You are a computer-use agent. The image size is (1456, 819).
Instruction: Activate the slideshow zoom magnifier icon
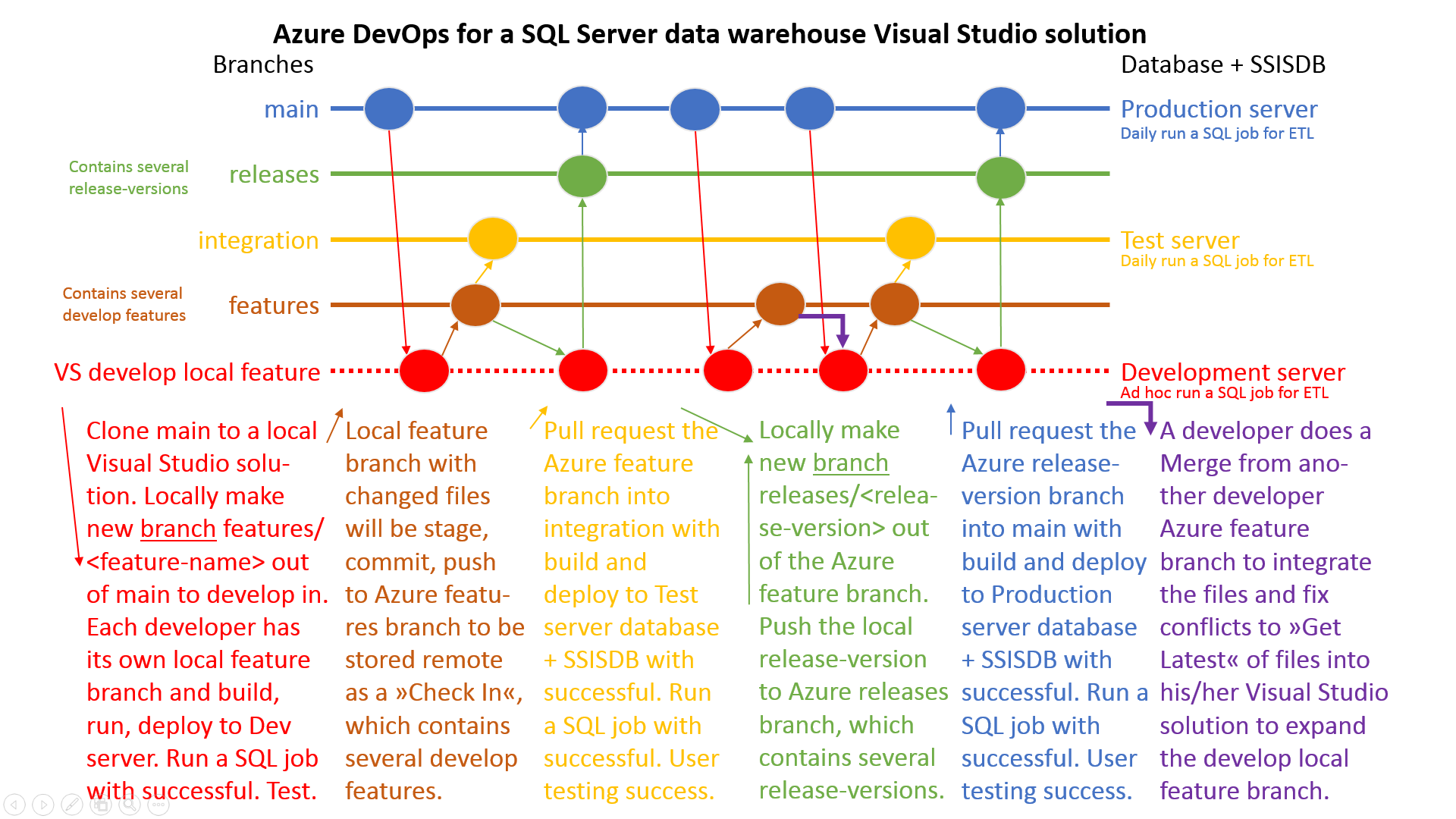coord(130,805)
